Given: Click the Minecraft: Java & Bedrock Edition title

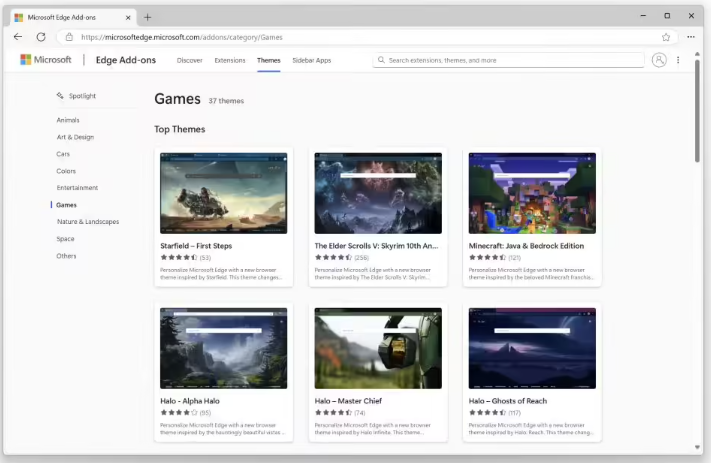Looking at the screenshot, I should point(526,246).
